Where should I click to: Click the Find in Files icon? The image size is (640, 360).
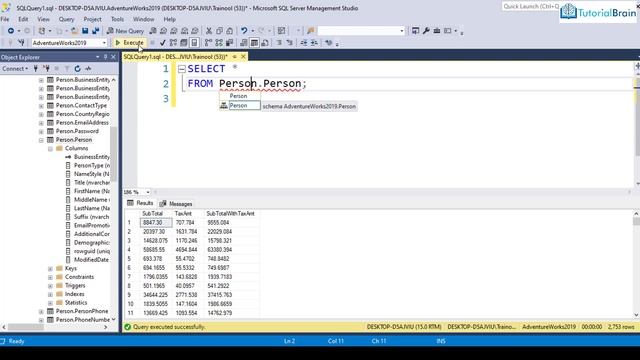(x=311, y=31)
